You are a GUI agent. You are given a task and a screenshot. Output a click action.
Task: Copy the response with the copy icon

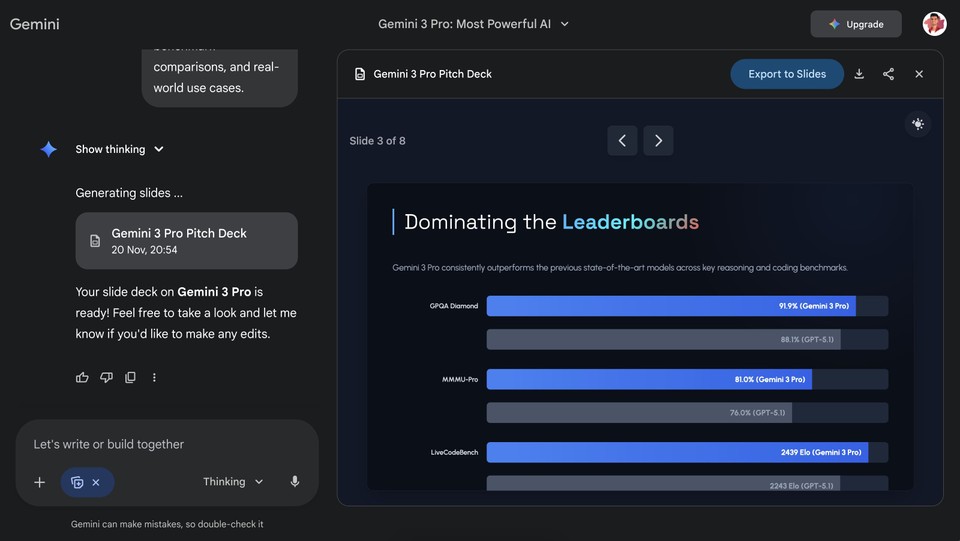click(x=130, y=378)
